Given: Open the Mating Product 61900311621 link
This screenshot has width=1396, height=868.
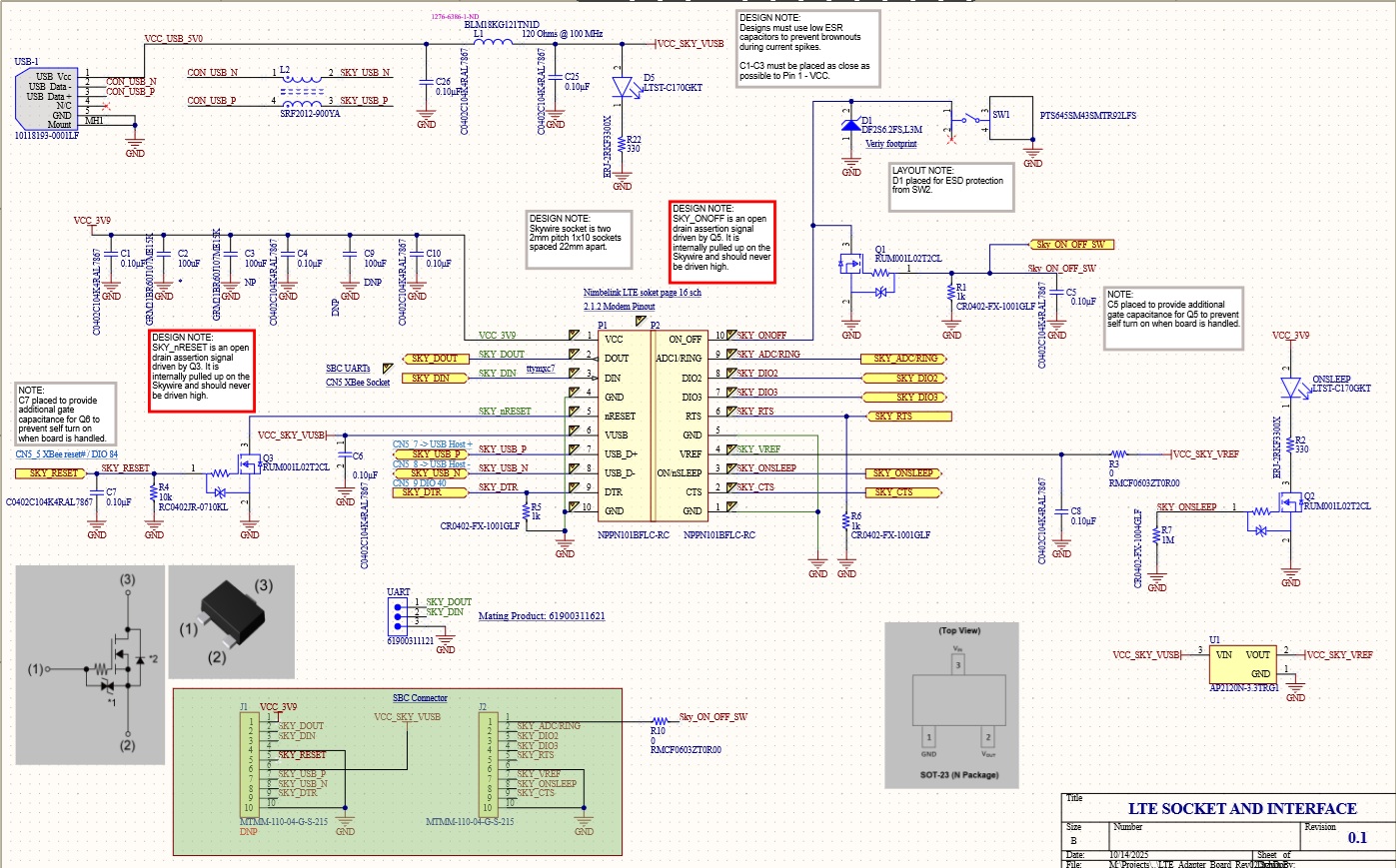Looking at the screenshot, I should click(x=541, y=616).
